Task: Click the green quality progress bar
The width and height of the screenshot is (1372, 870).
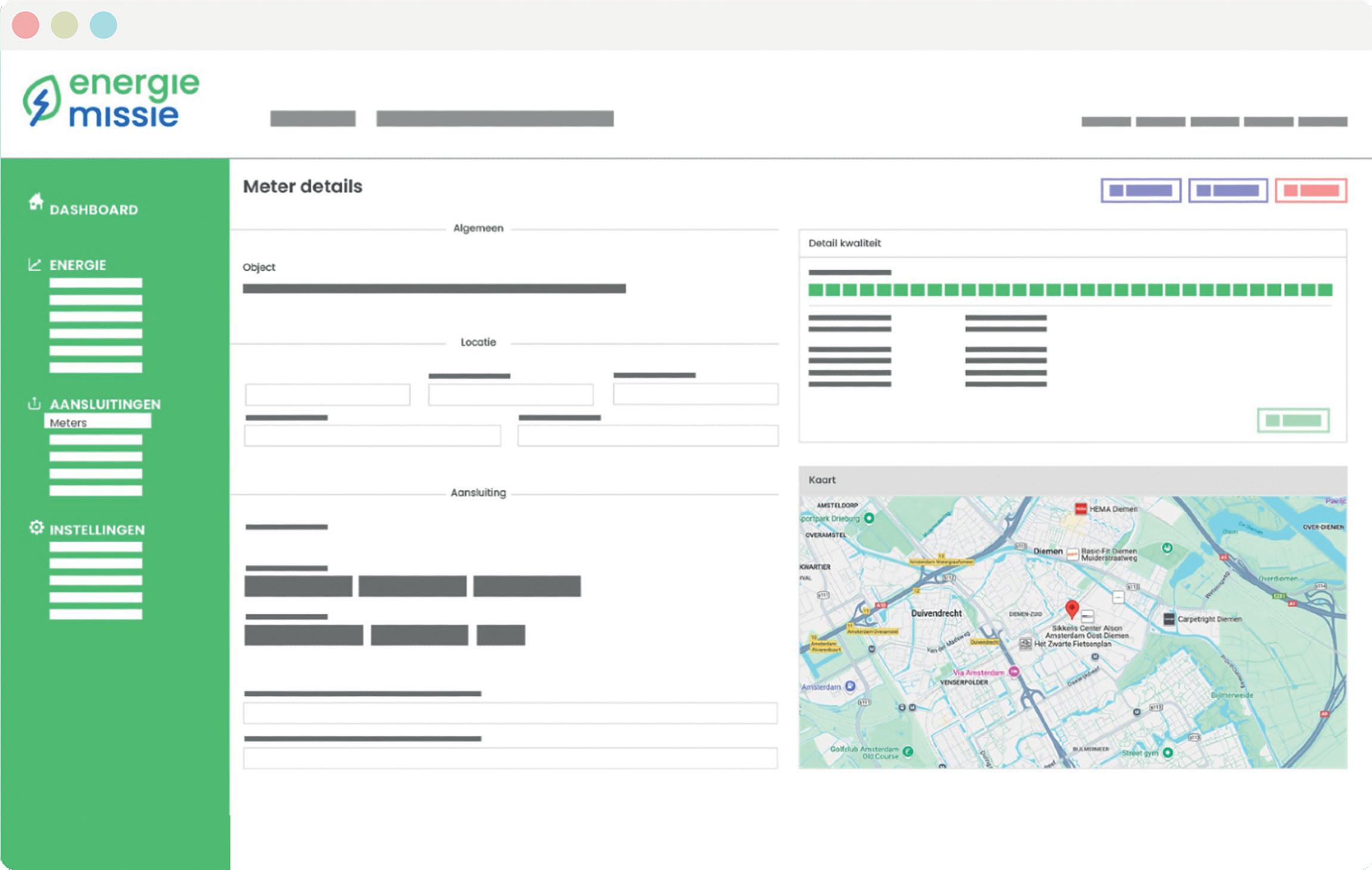Action: coord(1070,290)
